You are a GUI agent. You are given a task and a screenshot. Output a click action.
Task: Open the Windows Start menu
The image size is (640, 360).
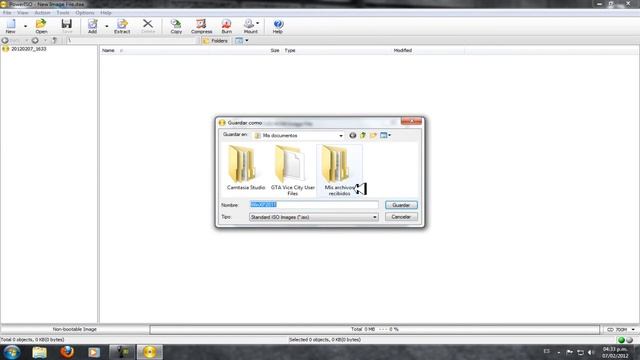click(x=12, y=352)
